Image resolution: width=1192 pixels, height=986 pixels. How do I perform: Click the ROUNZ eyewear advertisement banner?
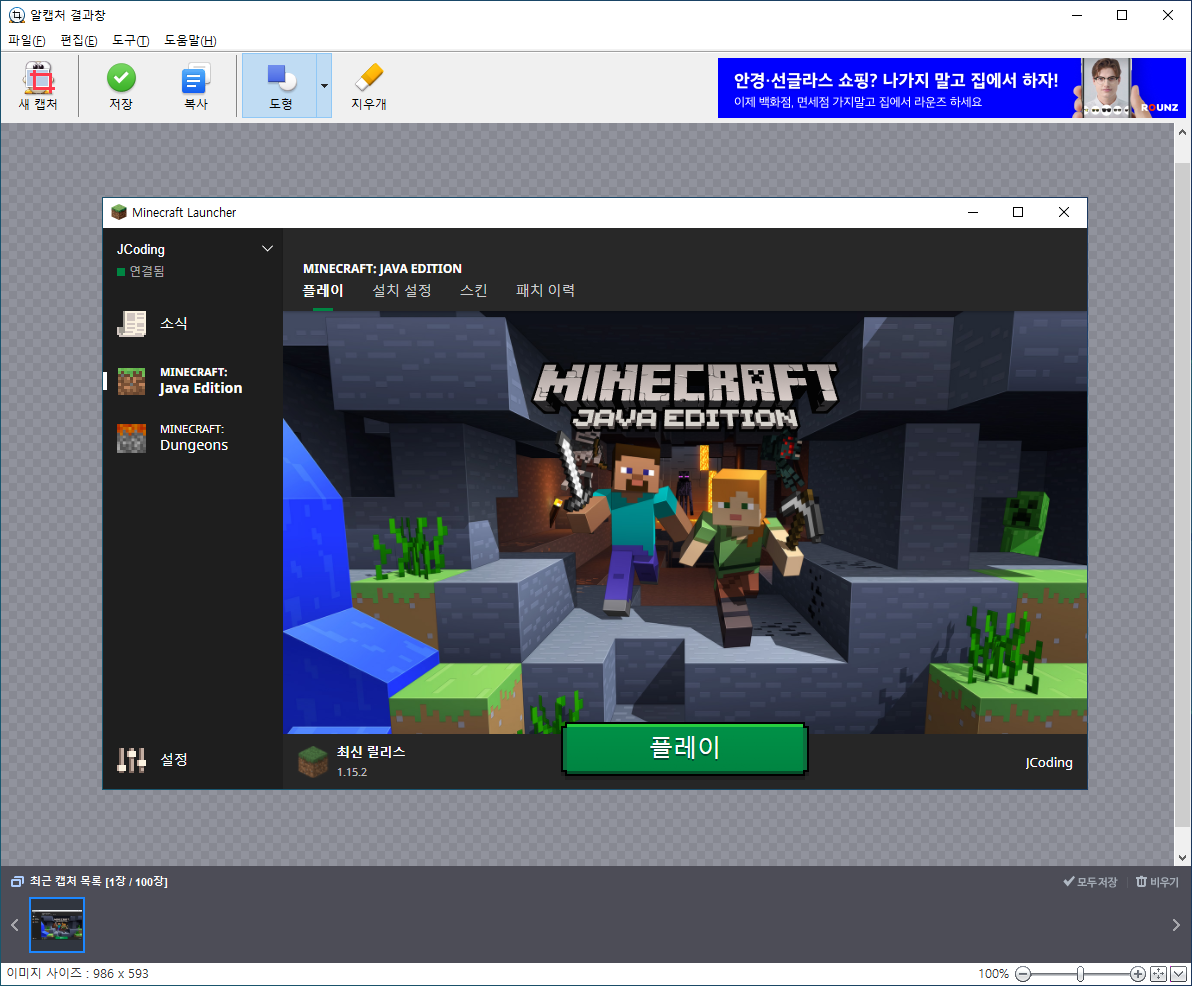(952, 87)
